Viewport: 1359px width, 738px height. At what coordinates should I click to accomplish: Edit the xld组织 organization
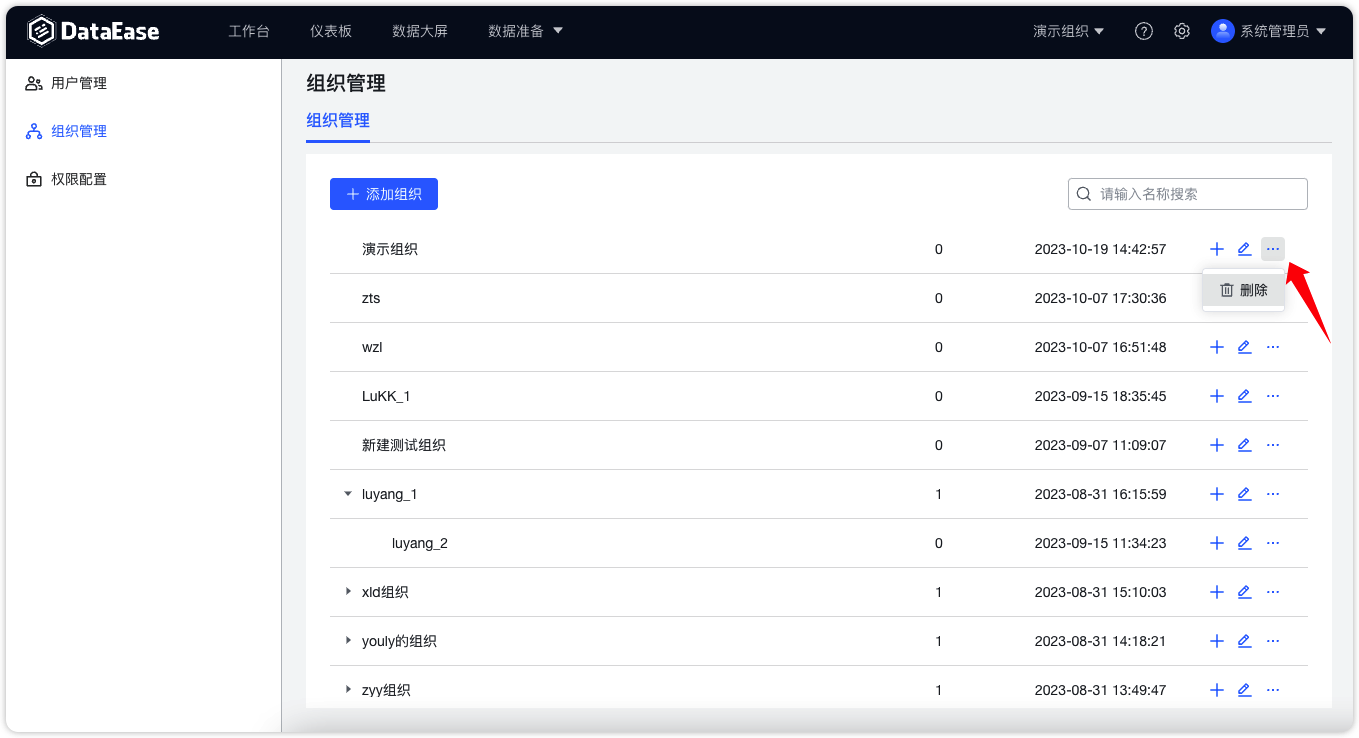tap(1244, 592)
